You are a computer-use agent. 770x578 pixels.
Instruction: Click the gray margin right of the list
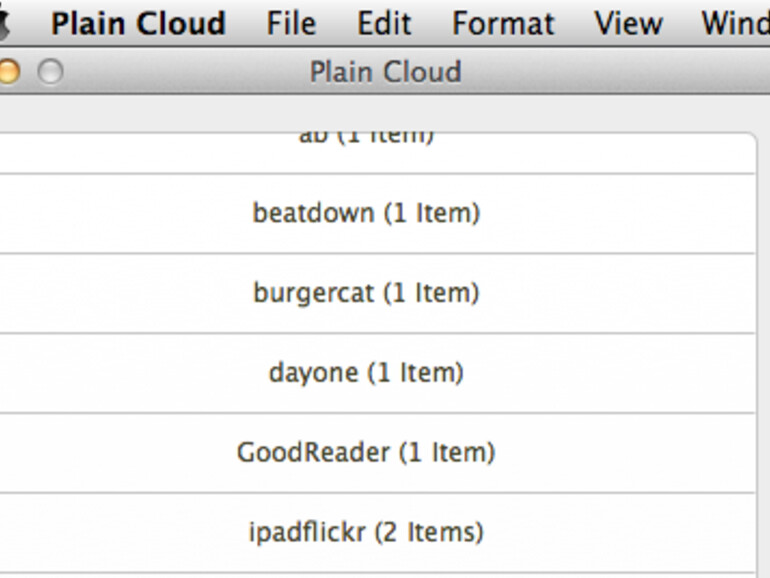pos(763,350)
